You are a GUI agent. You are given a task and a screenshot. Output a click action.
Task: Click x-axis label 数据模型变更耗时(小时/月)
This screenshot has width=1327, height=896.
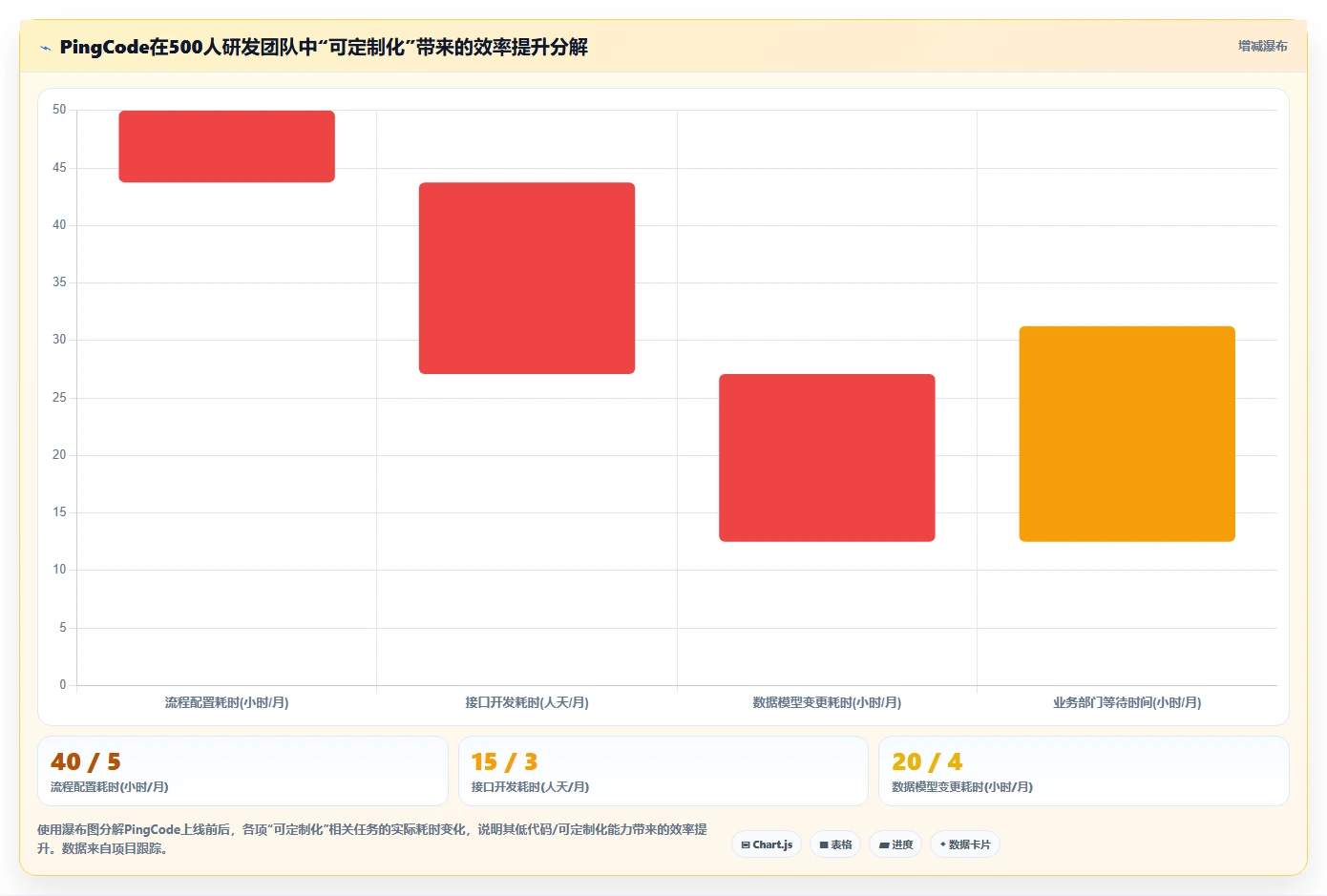(x=827, y=702)
